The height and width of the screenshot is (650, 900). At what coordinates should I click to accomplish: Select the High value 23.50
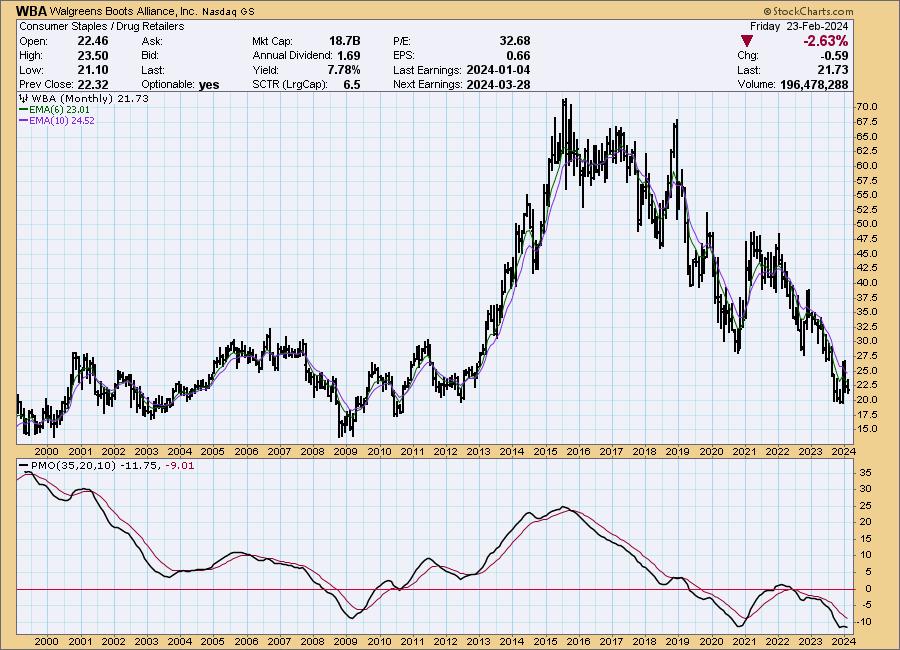pyautogui.click(x=92, y=56)
